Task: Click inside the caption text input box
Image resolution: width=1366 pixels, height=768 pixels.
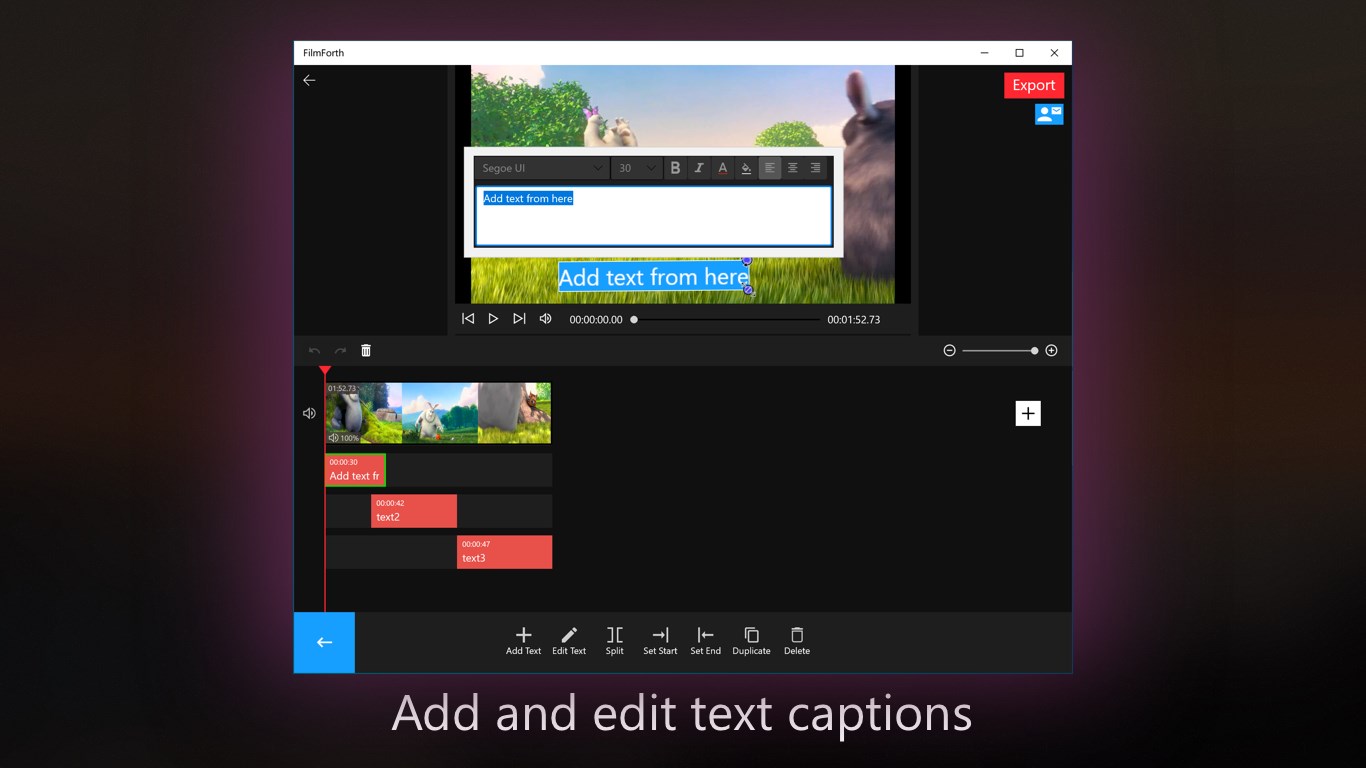Action: pos(653,216)
